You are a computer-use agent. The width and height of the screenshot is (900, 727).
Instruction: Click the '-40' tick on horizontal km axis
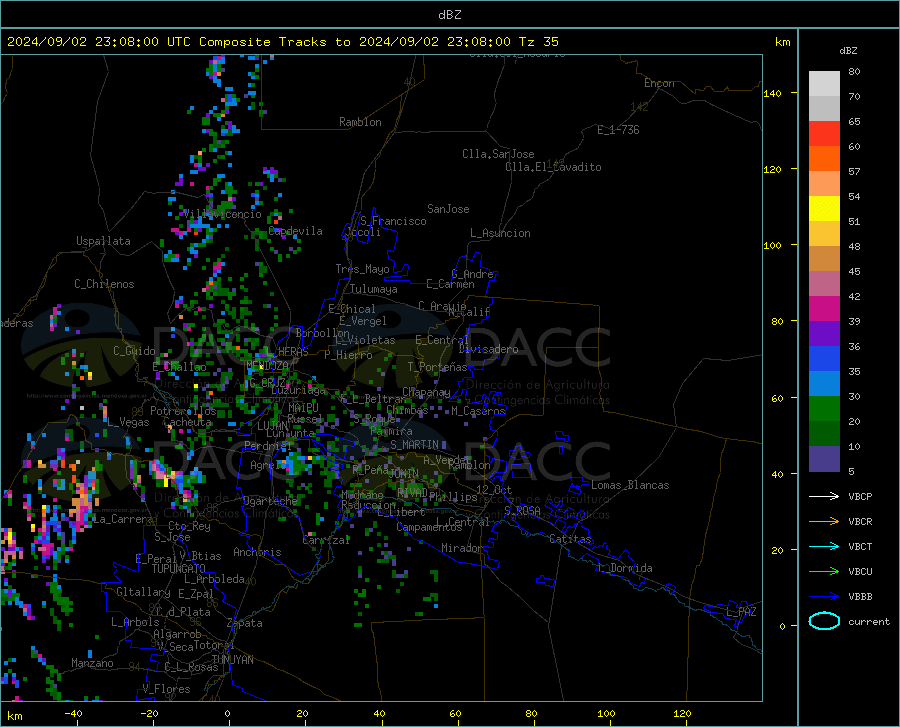pyautogui.click(x=73, y=714)
